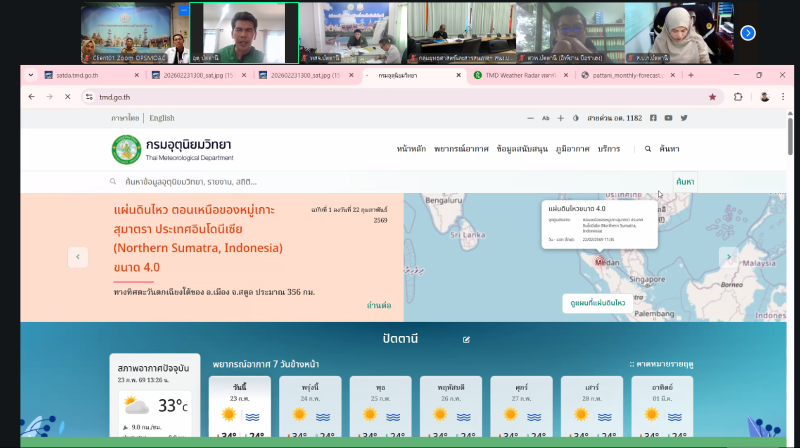Image resolution: width=800 pixels, height=448 pixels.
Task: Expand the ข้อมูลสนับสนุน navigation menu
Action: (x=524, y=149)
